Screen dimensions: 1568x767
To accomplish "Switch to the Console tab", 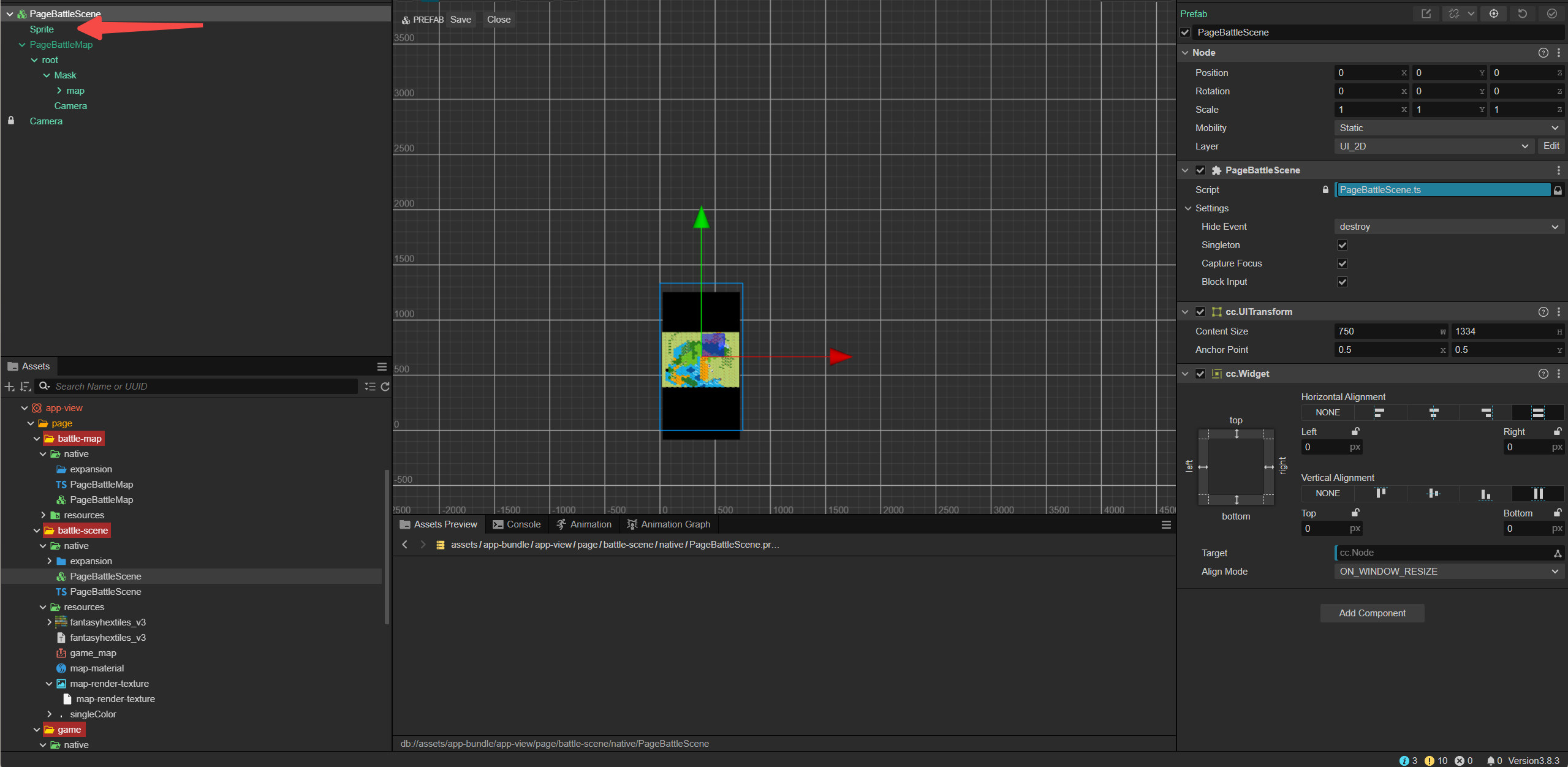I will pos(517,524).
